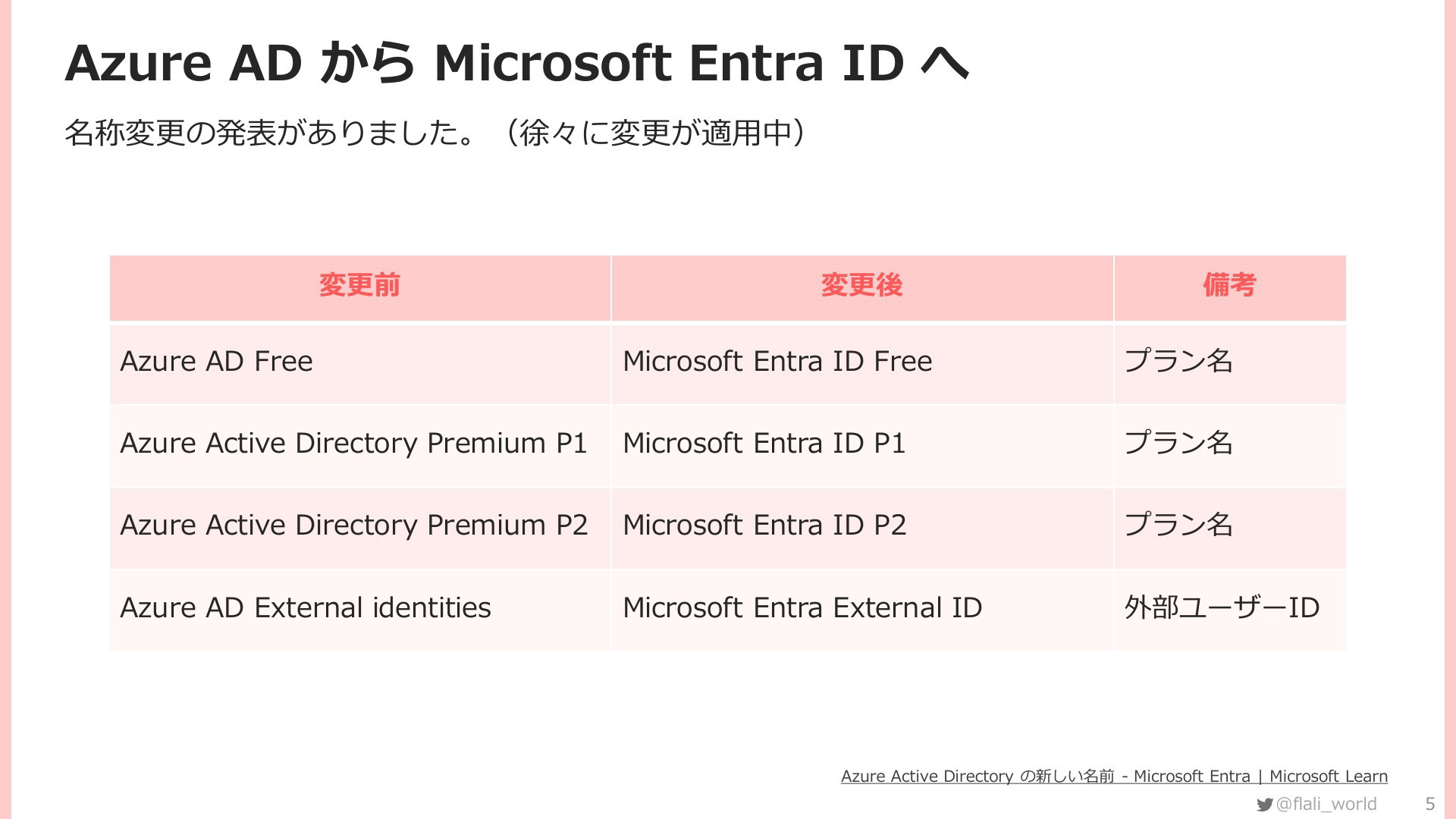Click the Microsoft Entra ID Free cell
1456x819 pixels.
click(x=862, y=363)
